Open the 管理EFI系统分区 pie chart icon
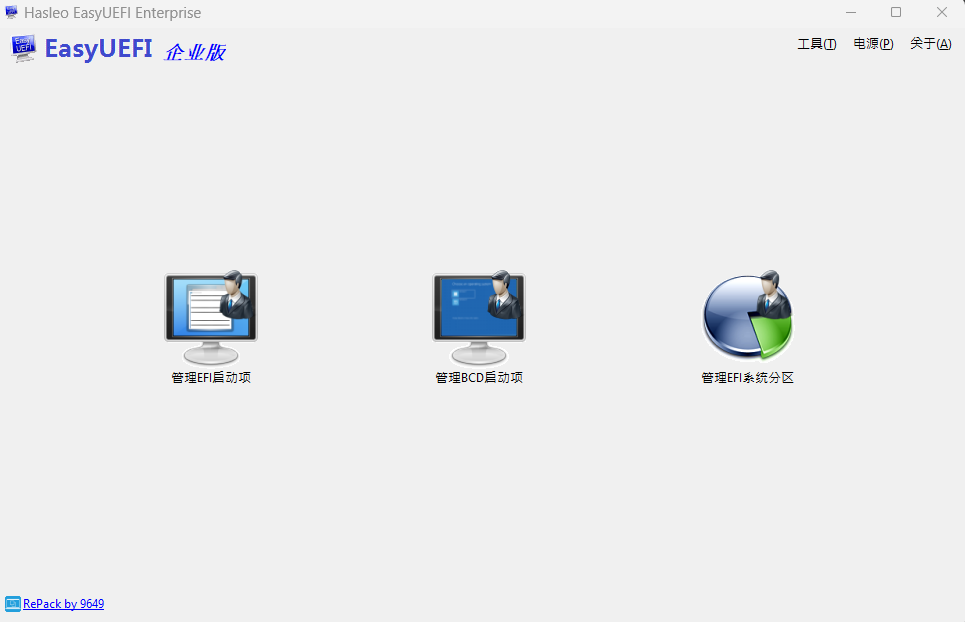965x622 pixels. pos(748,316)
